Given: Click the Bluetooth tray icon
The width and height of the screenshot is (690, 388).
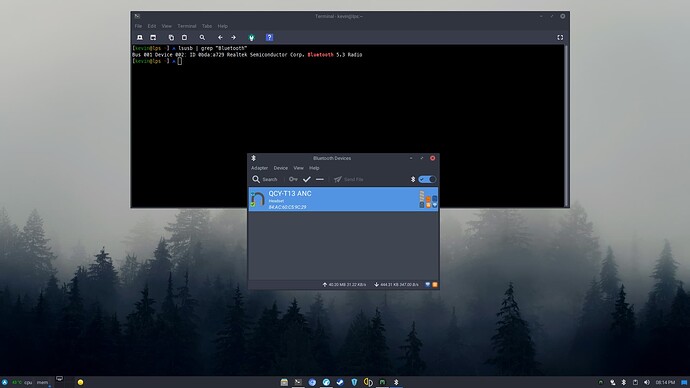Looking at the screenshot, I should (624, 383).
